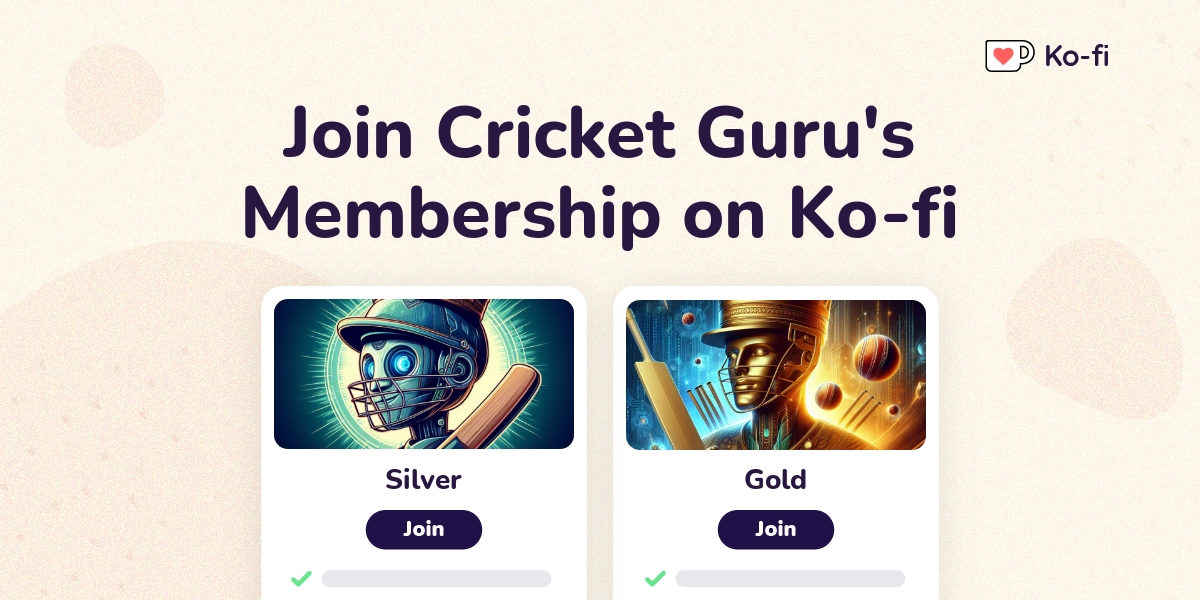1200x600 pixels.
Task: Click the green checkmark under Silver
Action: (x=301, y=578)
